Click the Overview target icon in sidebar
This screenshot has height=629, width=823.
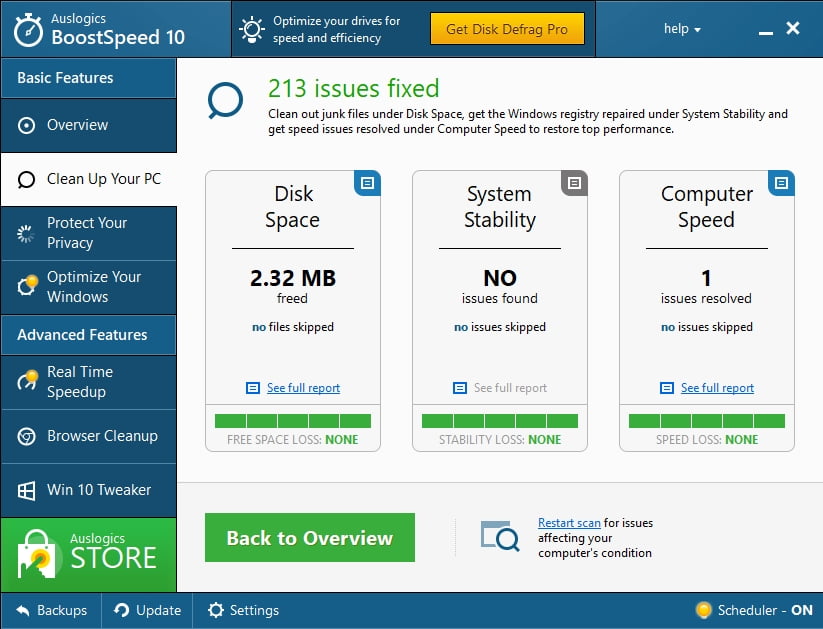(26, 125)
